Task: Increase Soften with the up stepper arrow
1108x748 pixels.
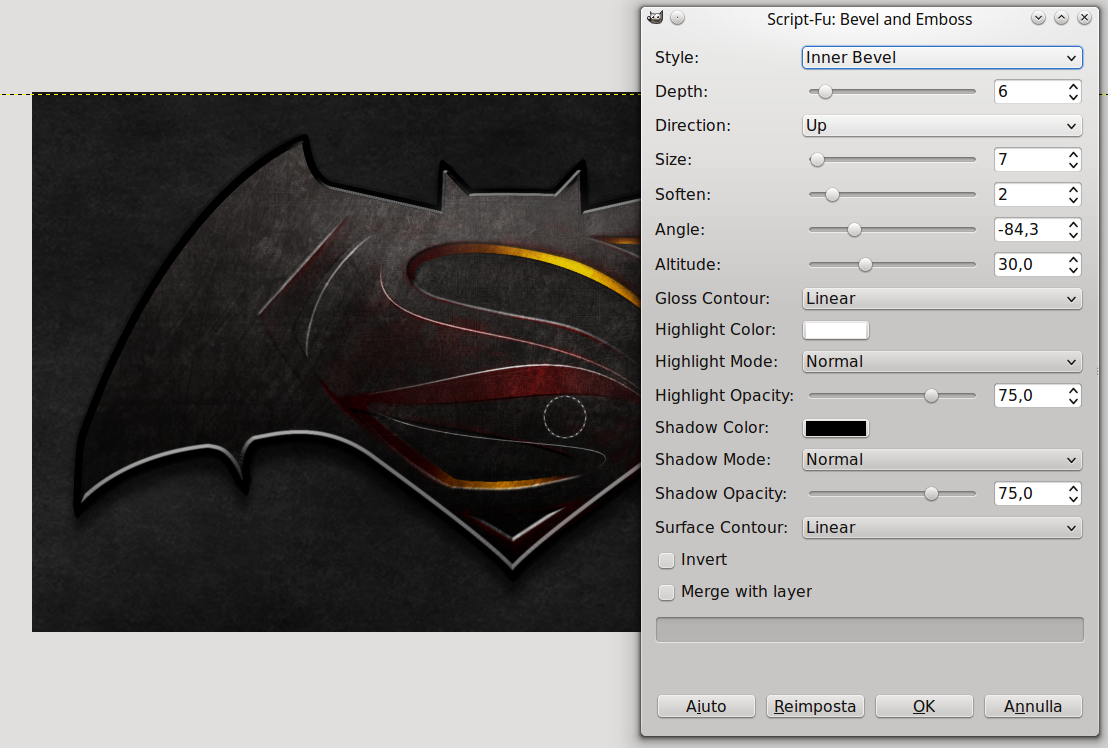Action: (1074, 189)
